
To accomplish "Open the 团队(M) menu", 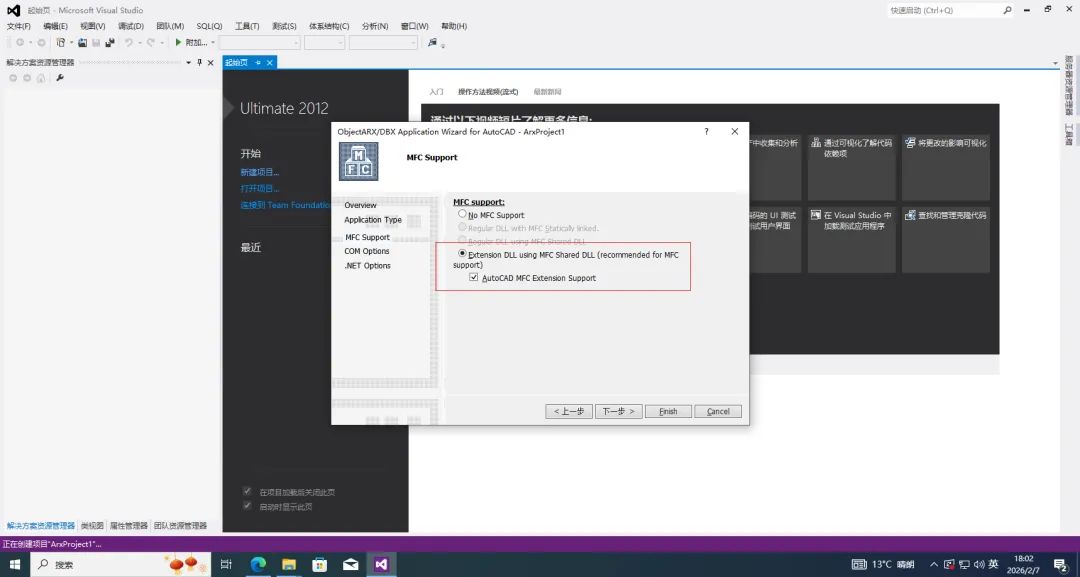I will coord(169,26).
